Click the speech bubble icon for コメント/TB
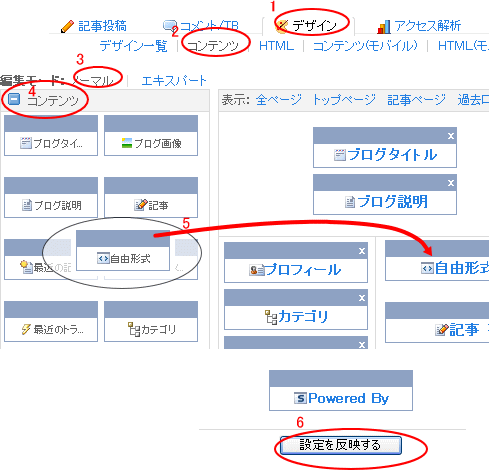 pyautogui.click(x=170, y=26)
